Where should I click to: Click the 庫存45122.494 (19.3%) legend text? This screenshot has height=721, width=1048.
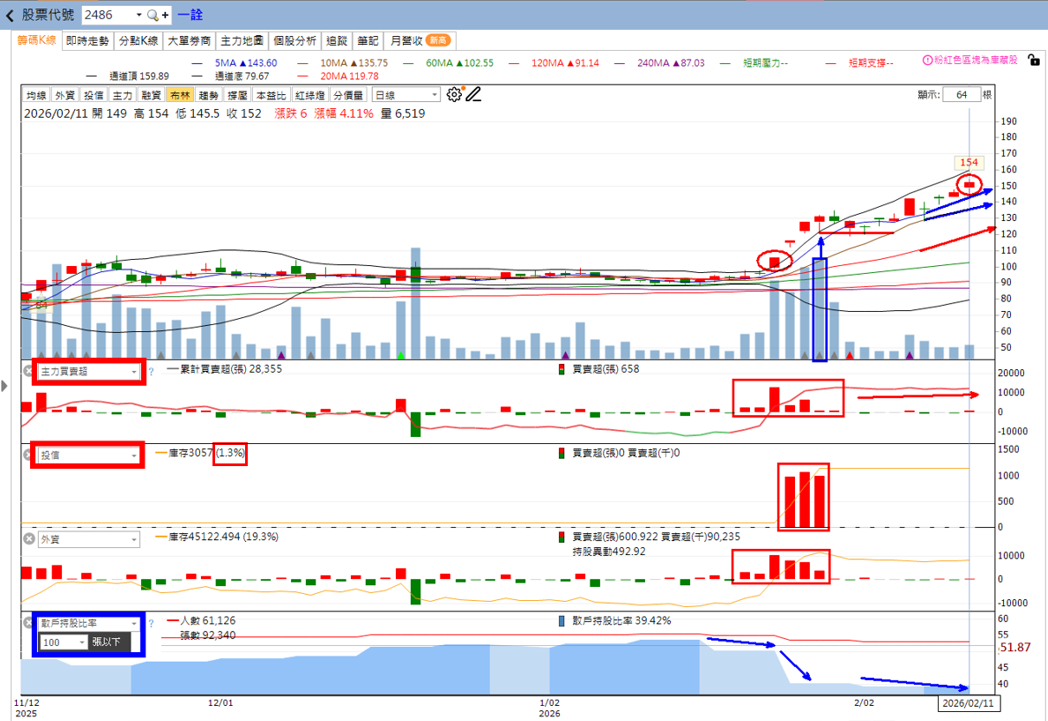tap(223, 537)
